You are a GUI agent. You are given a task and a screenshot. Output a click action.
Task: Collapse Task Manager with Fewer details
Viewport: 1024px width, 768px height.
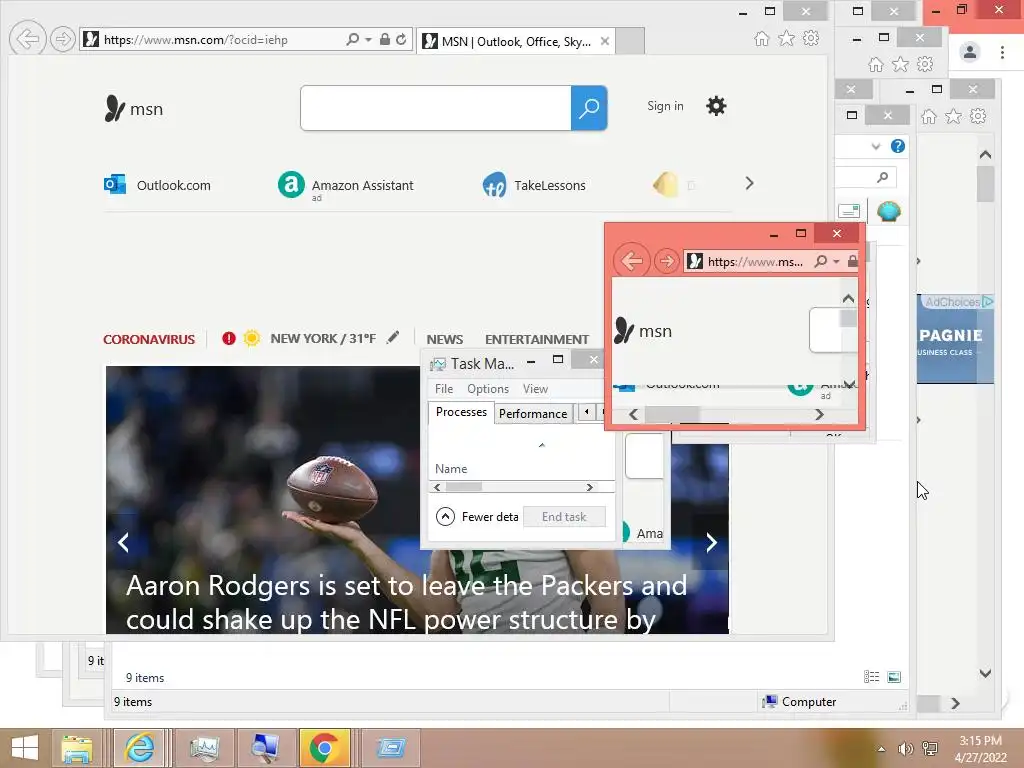coord(477,517)
